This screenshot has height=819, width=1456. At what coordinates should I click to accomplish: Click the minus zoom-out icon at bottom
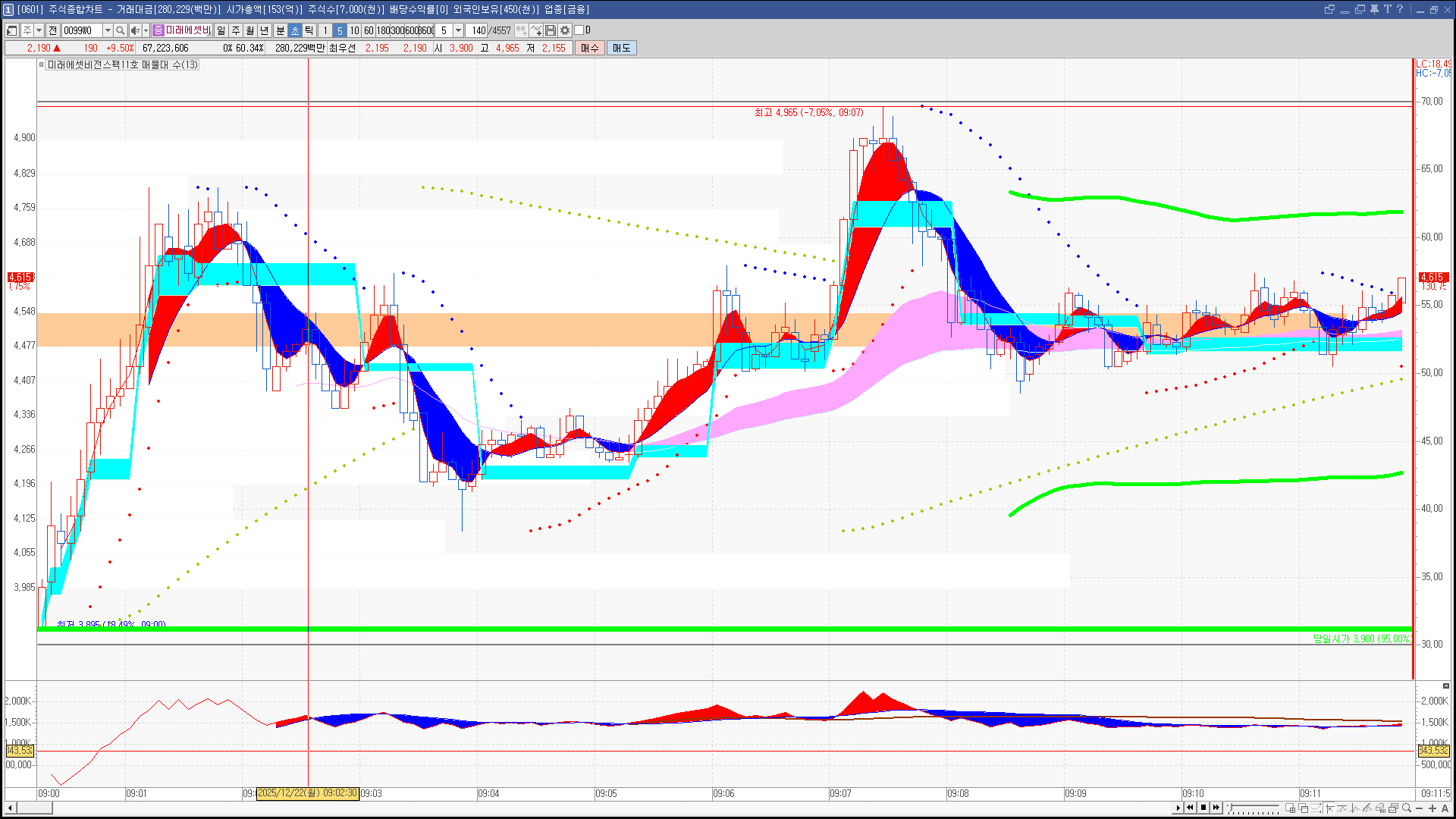(1420, 808)
